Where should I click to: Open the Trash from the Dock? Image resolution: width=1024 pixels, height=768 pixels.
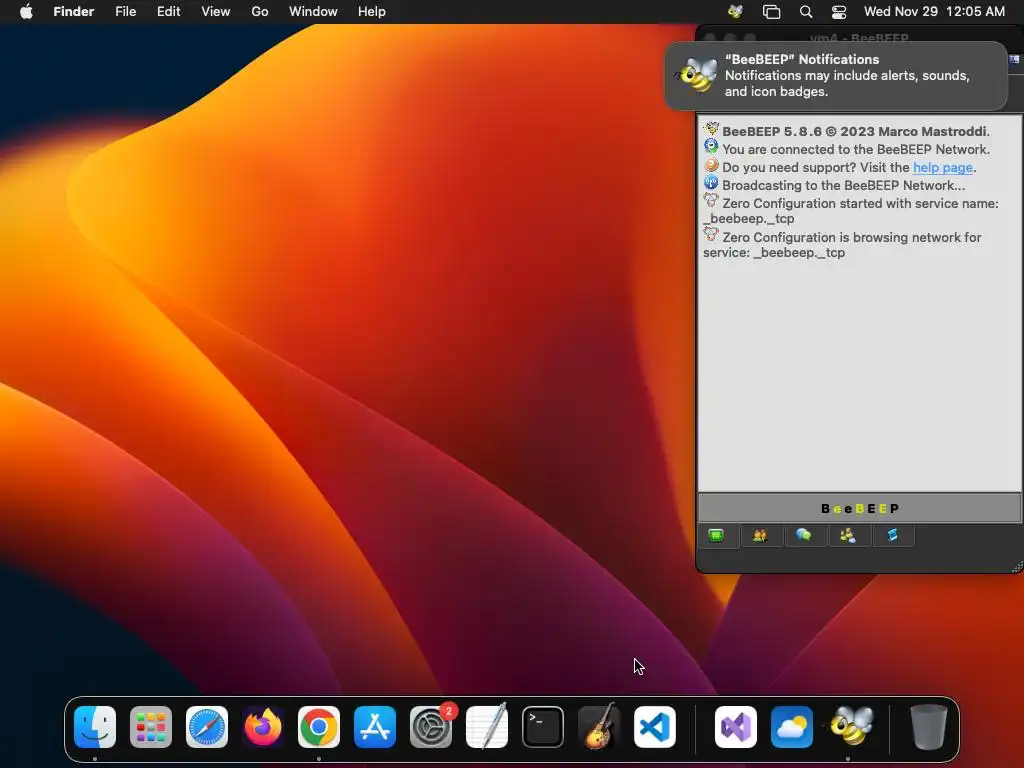click(x=929, y=727)
